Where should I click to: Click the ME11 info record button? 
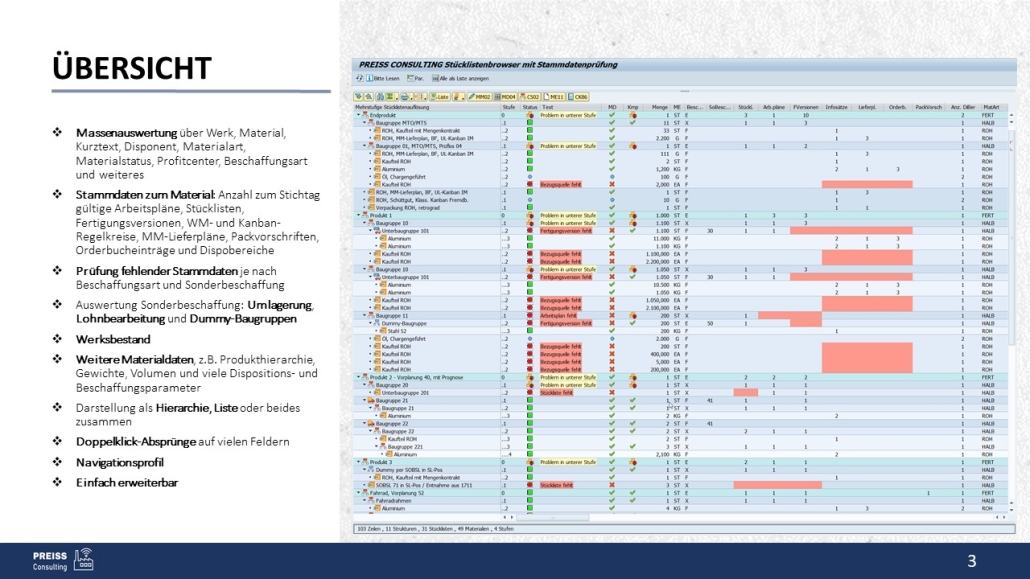point(555,97)
